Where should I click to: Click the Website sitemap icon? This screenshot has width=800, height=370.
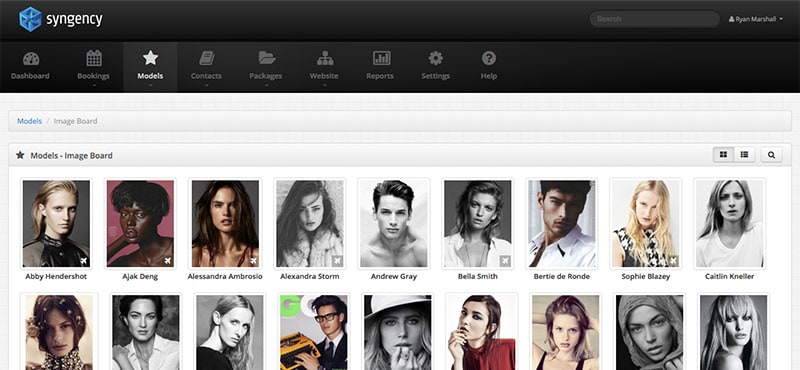coord(324,58)
